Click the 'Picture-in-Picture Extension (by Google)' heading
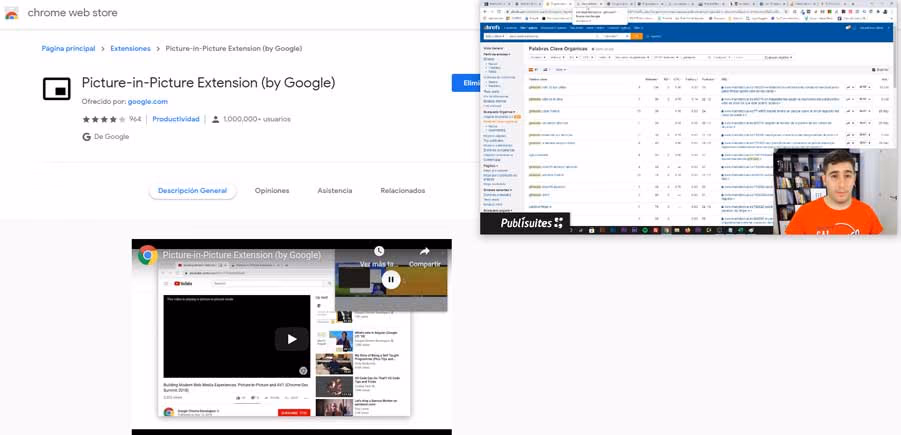The image size is (901, 435). pyautogui.click(x=209, y=83)
